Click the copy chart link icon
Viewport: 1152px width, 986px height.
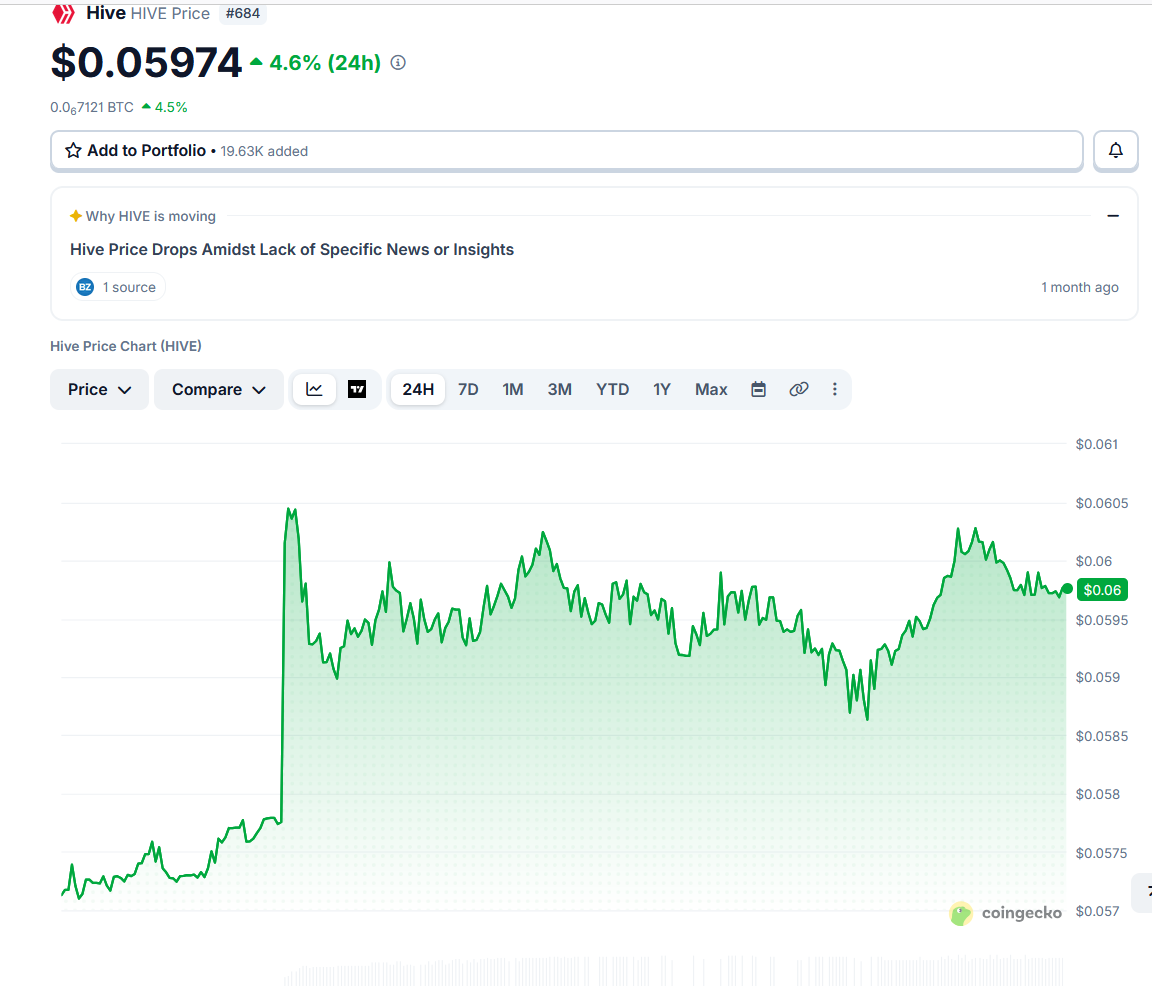799,389
